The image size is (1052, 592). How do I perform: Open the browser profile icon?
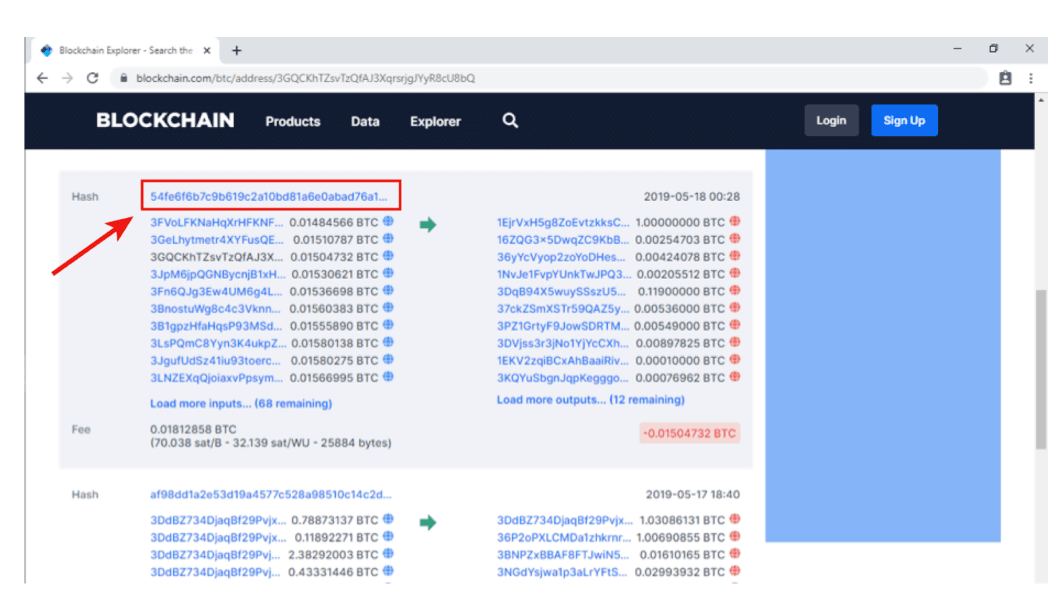coord(1005,78)
